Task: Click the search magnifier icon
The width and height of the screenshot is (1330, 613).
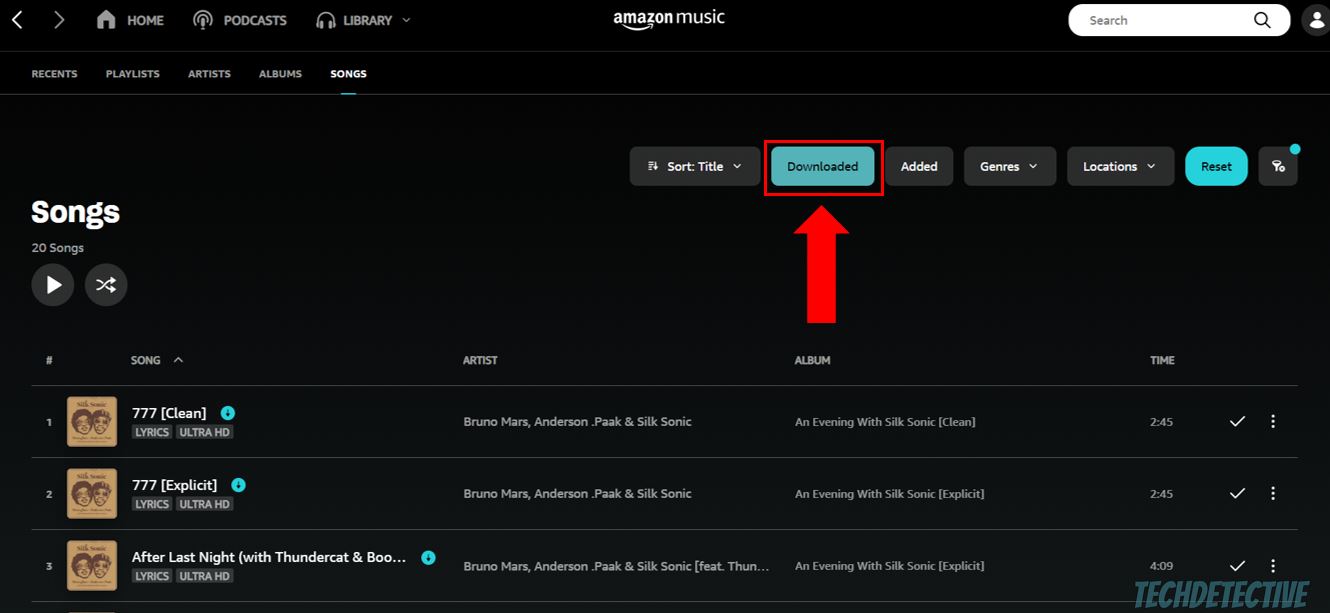Action: [x=1261, y=19]
